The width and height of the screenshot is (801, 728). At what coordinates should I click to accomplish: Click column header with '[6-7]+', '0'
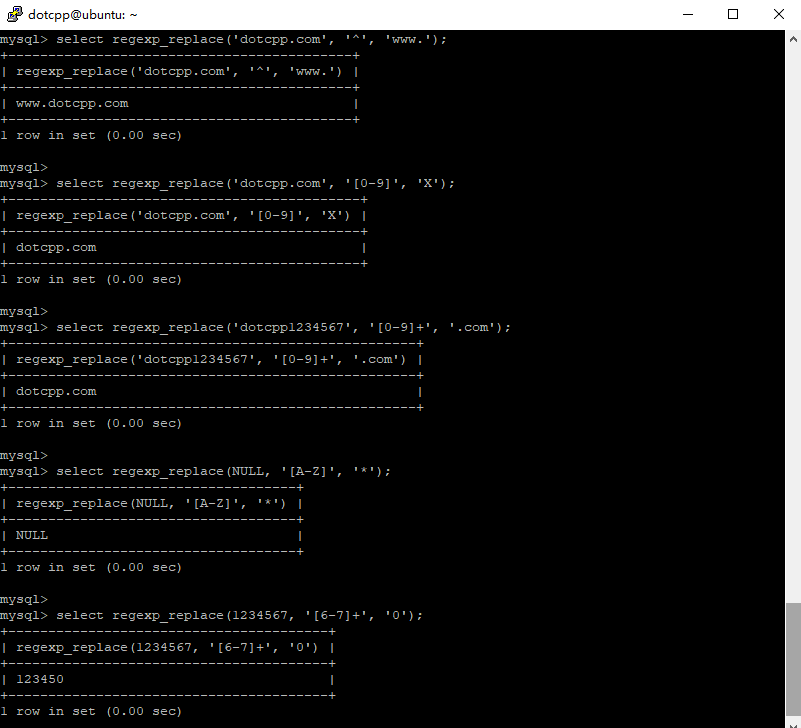(x=167, y=648)
